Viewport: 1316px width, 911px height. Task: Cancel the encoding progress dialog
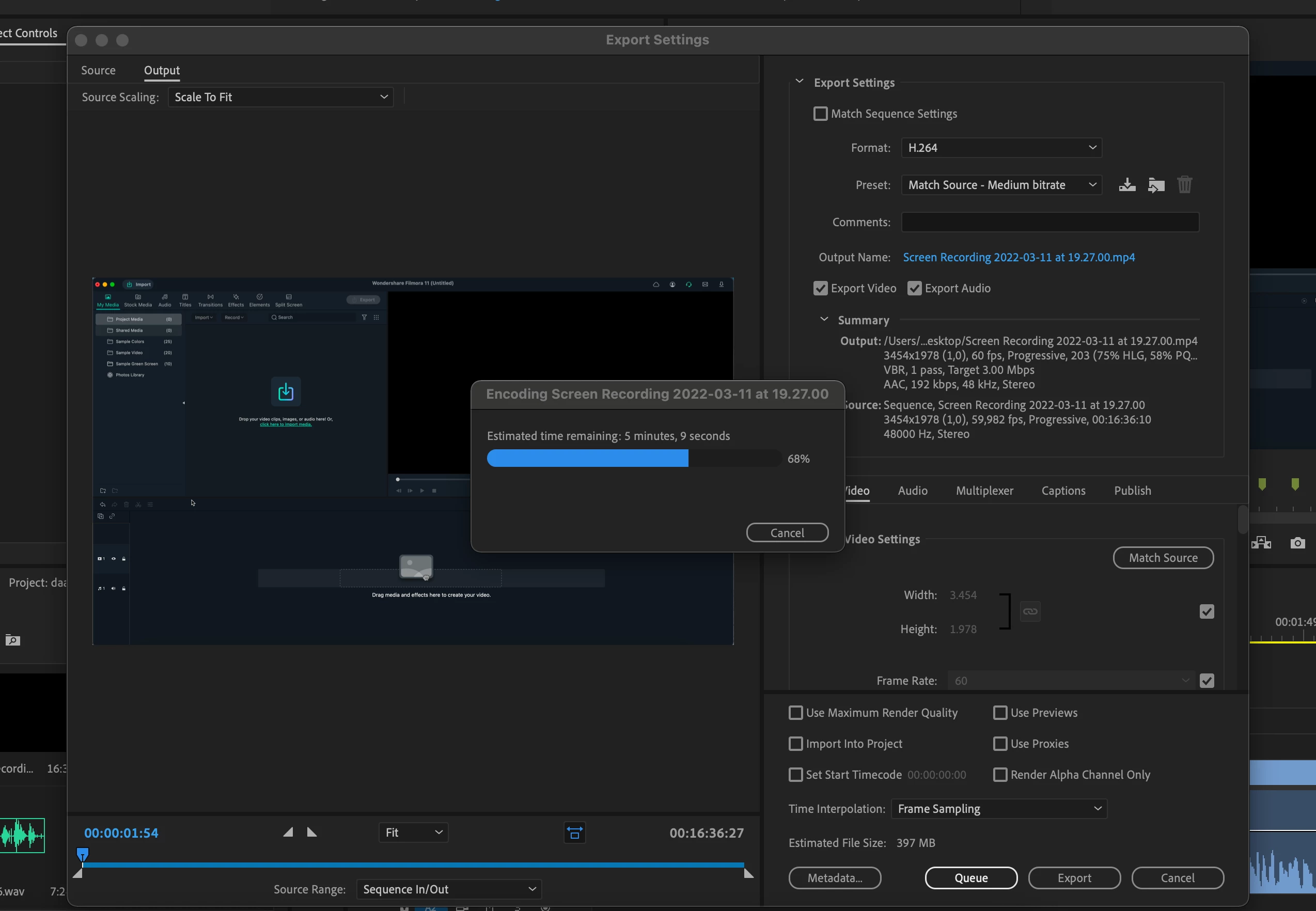click(787, 532)
